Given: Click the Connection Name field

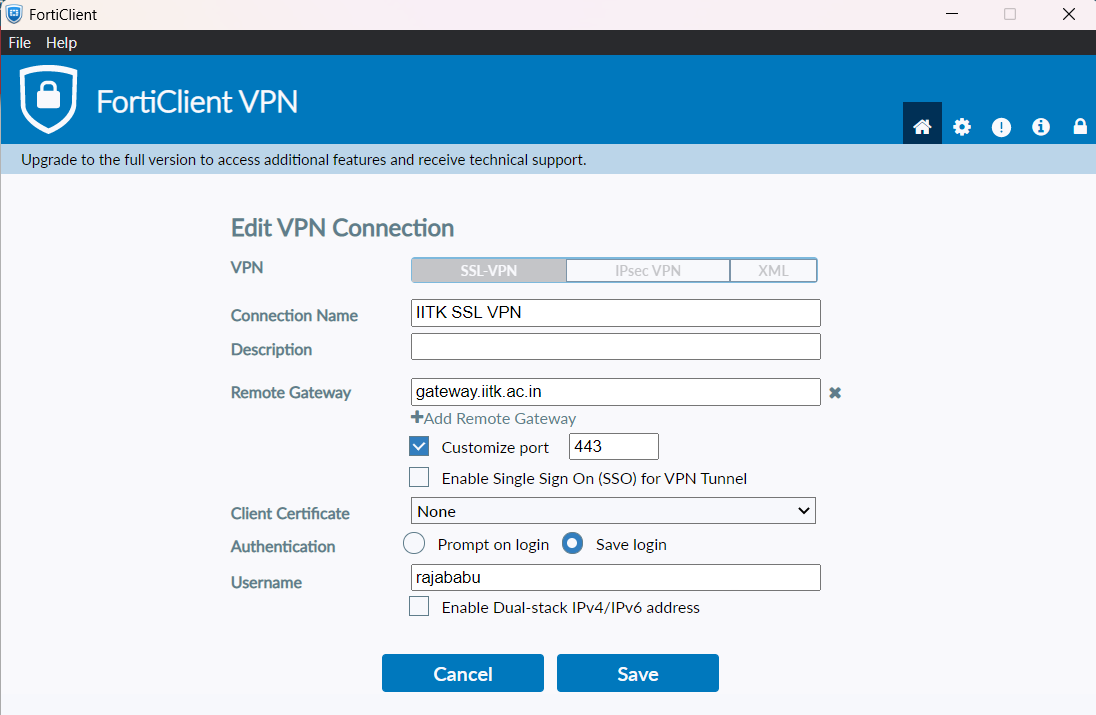Looking at the screenshot, I should pos(616,313).
